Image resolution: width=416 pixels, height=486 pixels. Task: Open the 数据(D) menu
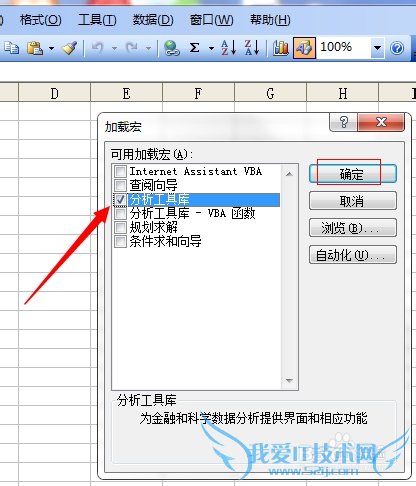coord(153,20)
